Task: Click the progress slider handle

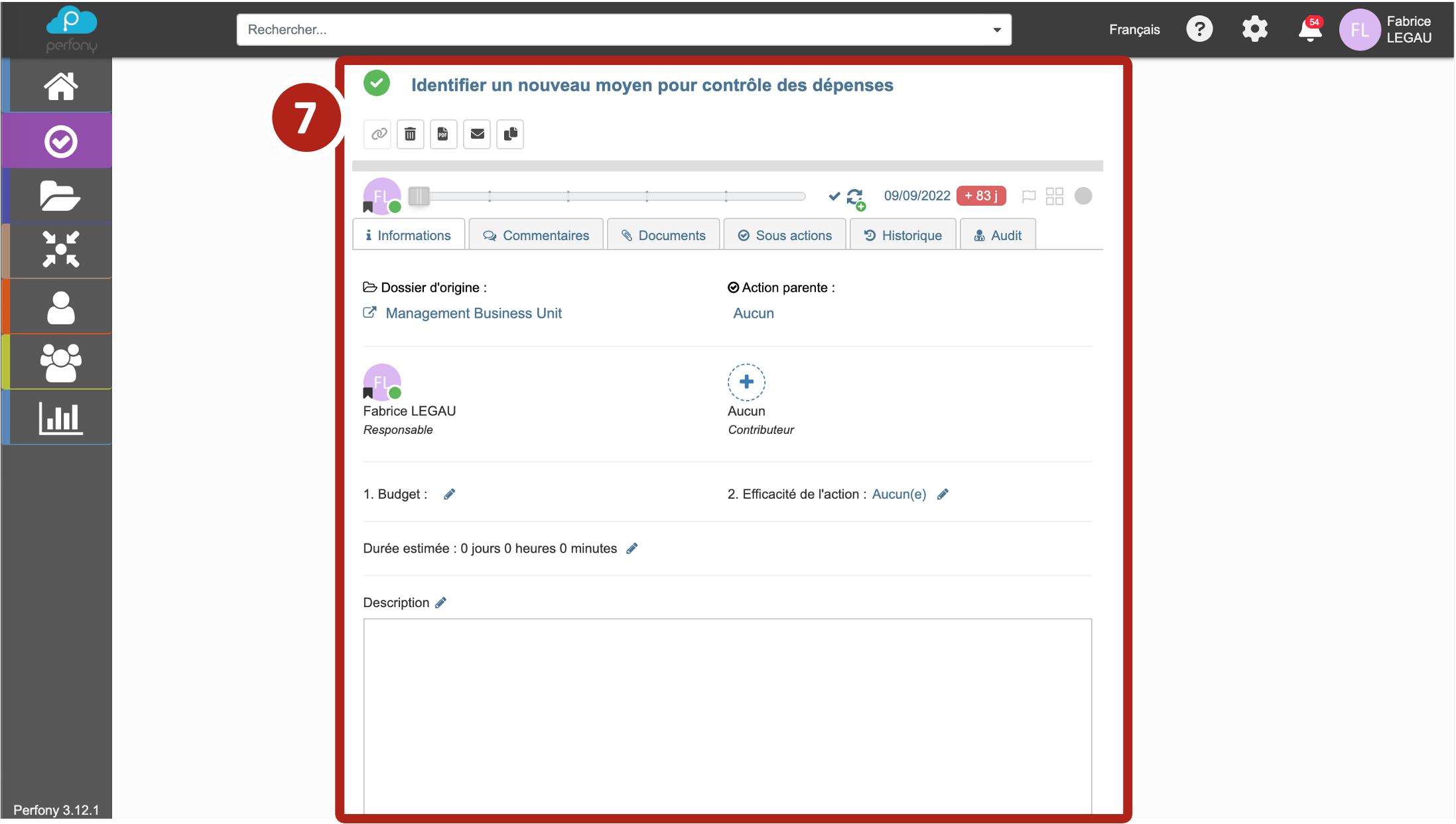Action: click(x=419, y=196)
